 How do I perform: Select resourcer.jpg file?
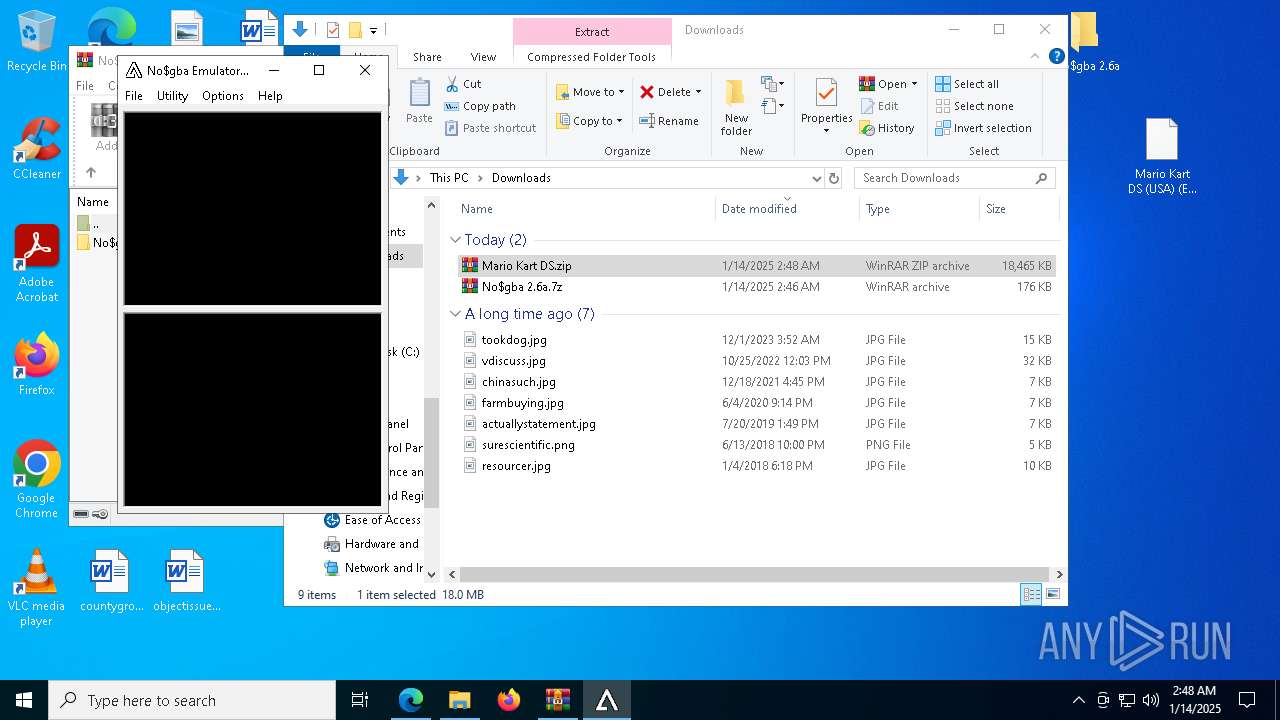click(x=757, y=466)
